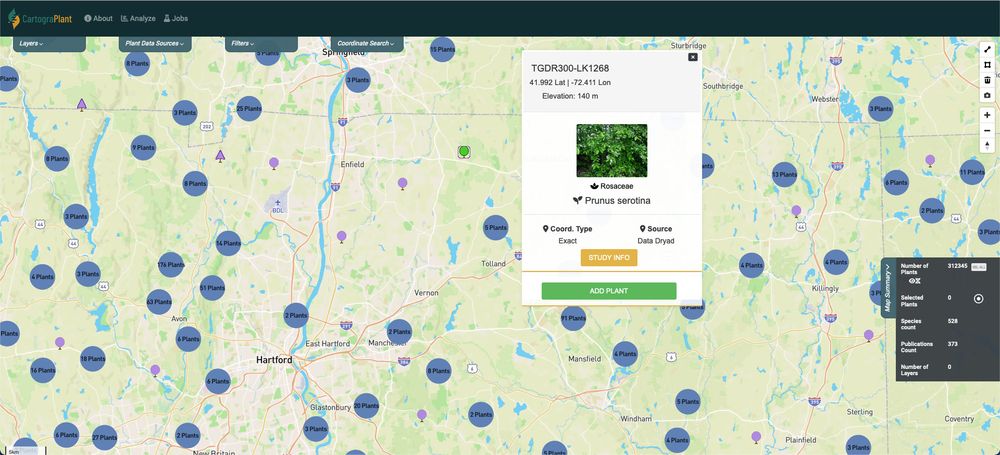
Task: Click the Species count value 528
Action: (x=953, y=322)
